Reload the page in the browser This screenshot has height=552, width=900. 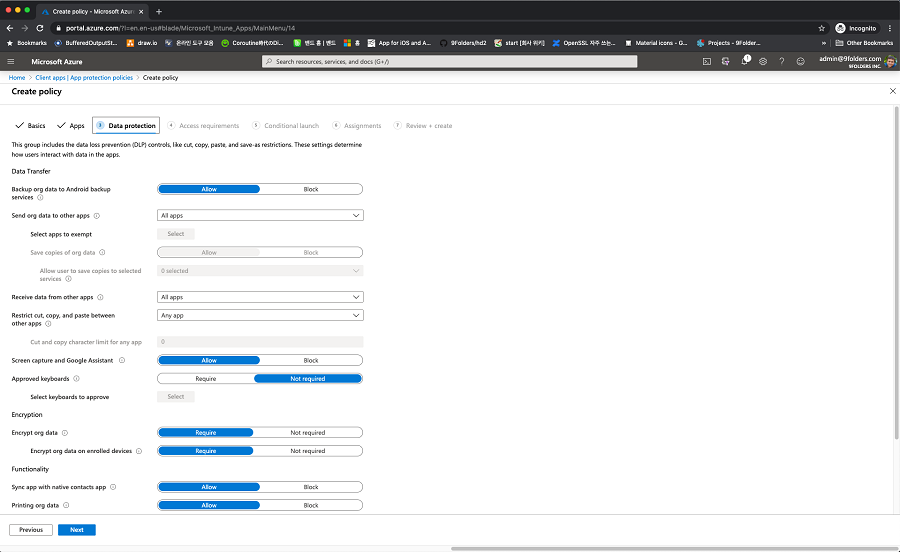pyautogui.click(x=40, y=28)
